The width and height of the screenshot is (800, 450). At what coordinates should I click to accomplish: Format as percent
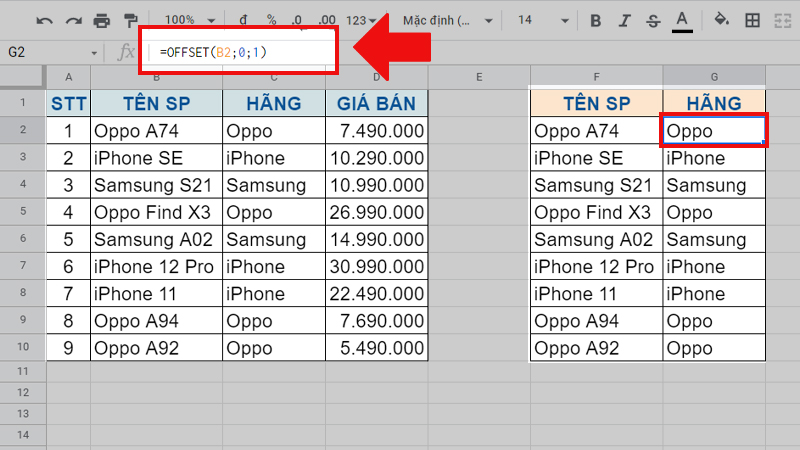click(271, 20)
